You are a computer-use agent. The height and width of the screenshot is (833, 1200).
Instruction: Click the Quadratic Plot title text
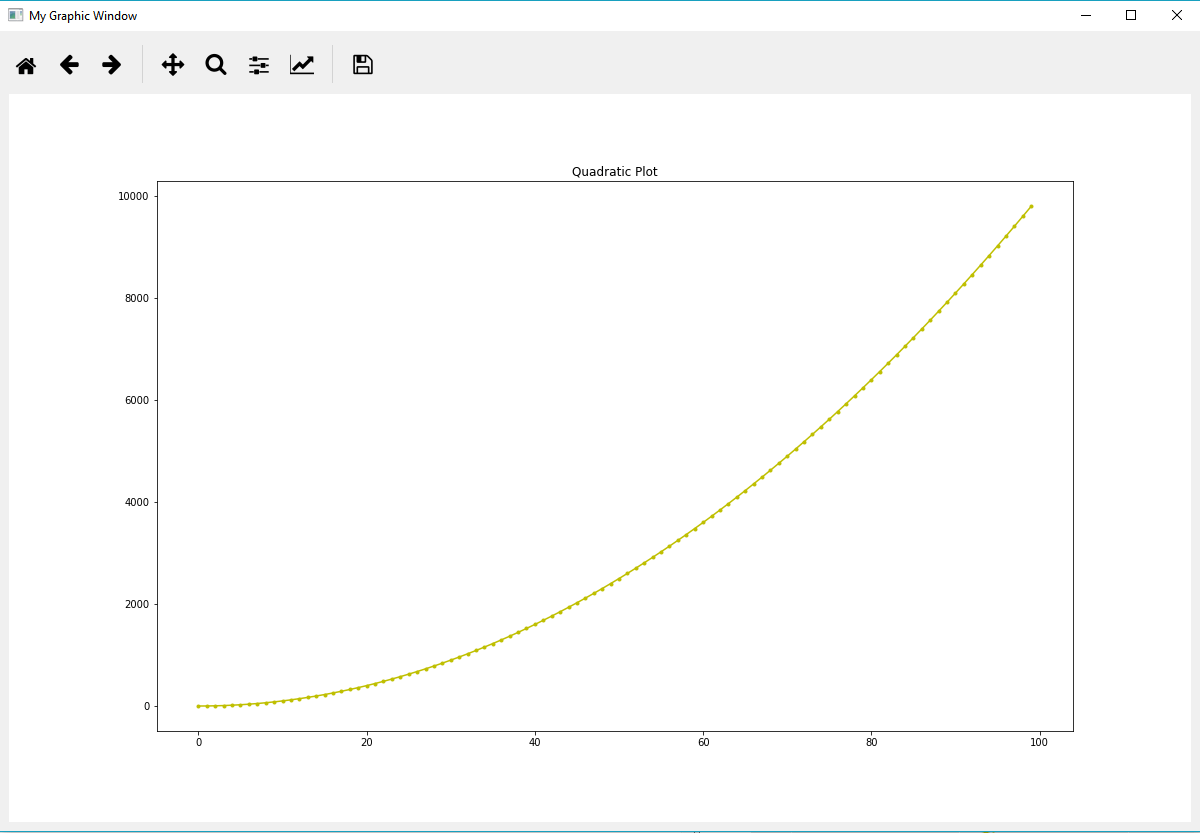[614, 171]
